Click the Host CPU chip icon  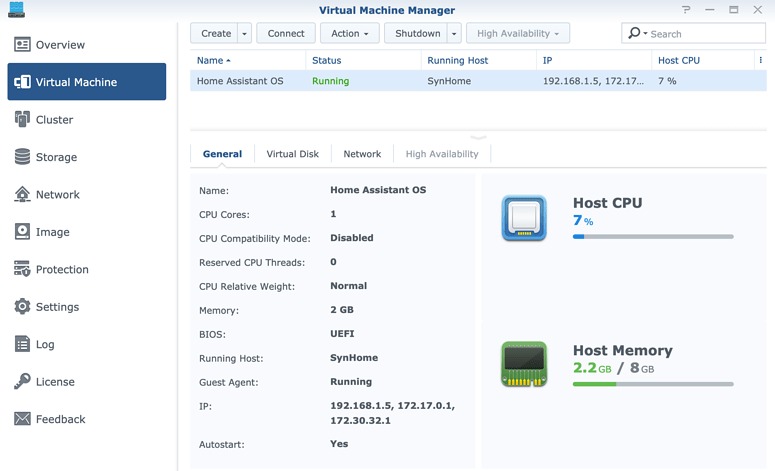coord(524,218)
